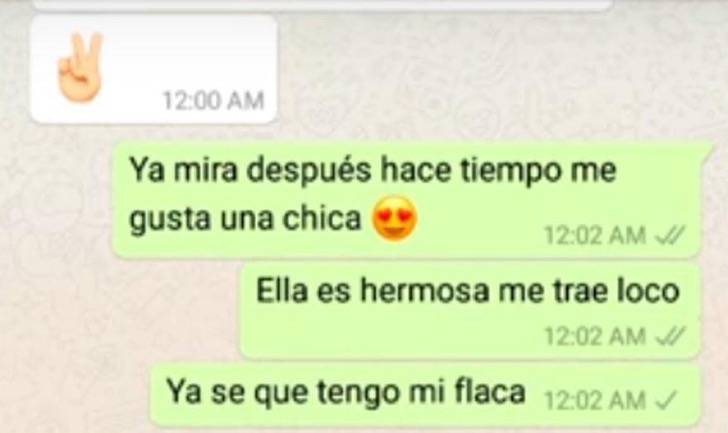Tap the word 'hermosa' in the second green message
Viewport: 728px width, 433px height.
[x=425, y=291]
